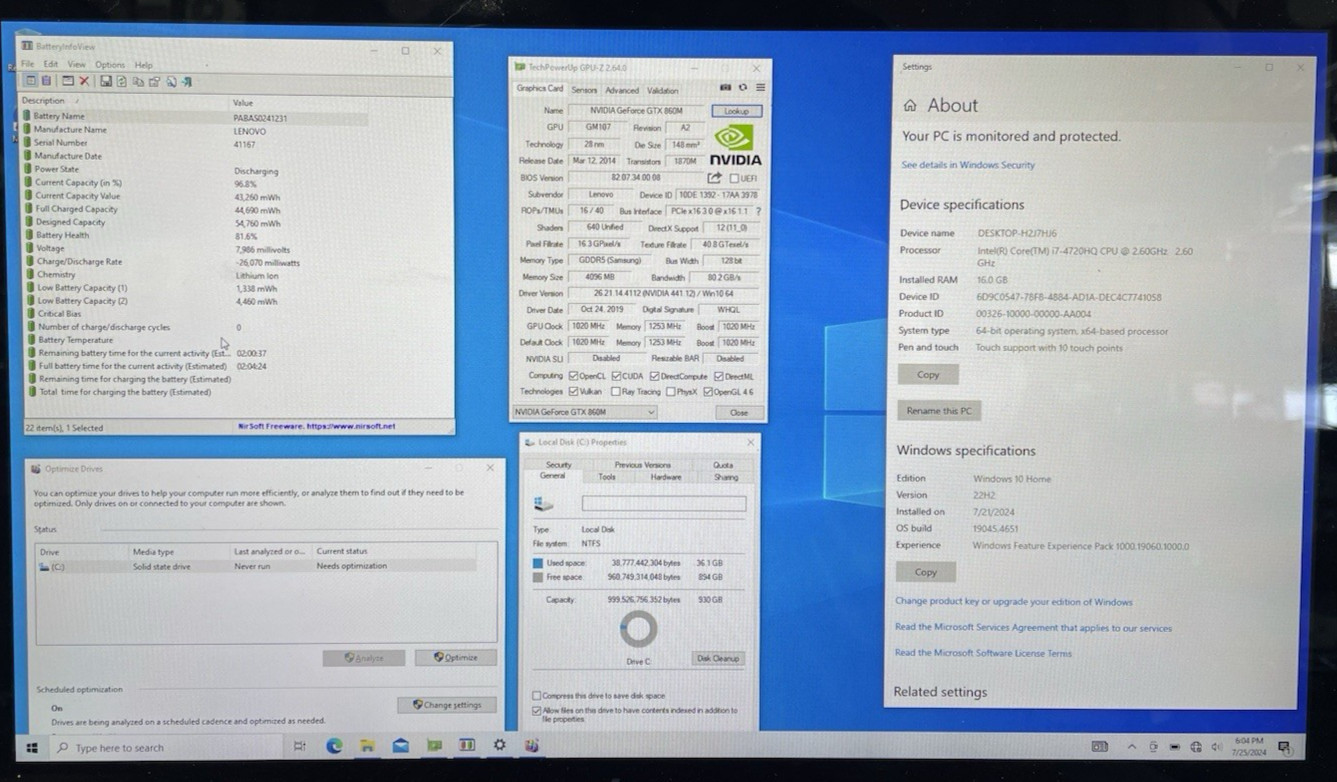
Task: Open File Explorer from the taskbar
Action: pos(367,746)
